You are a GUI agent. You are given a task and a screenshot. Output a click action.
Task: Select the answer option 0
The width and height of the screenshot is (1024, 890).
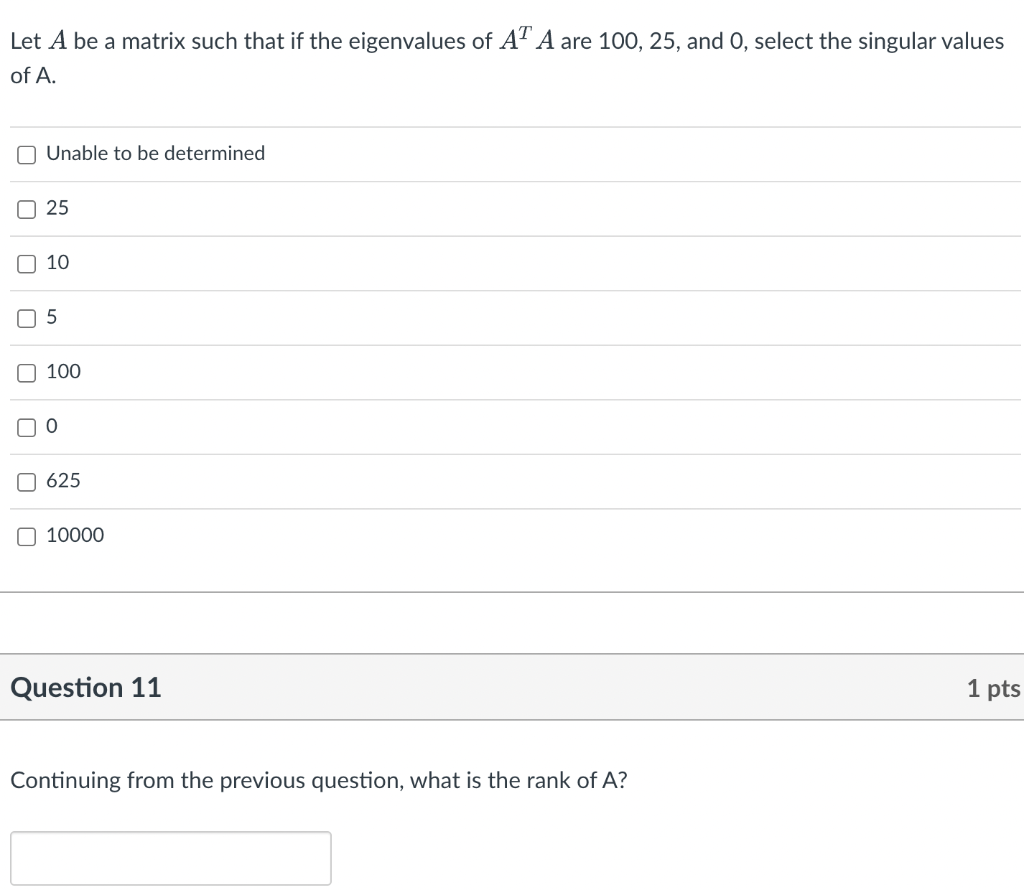coord(25,426)
